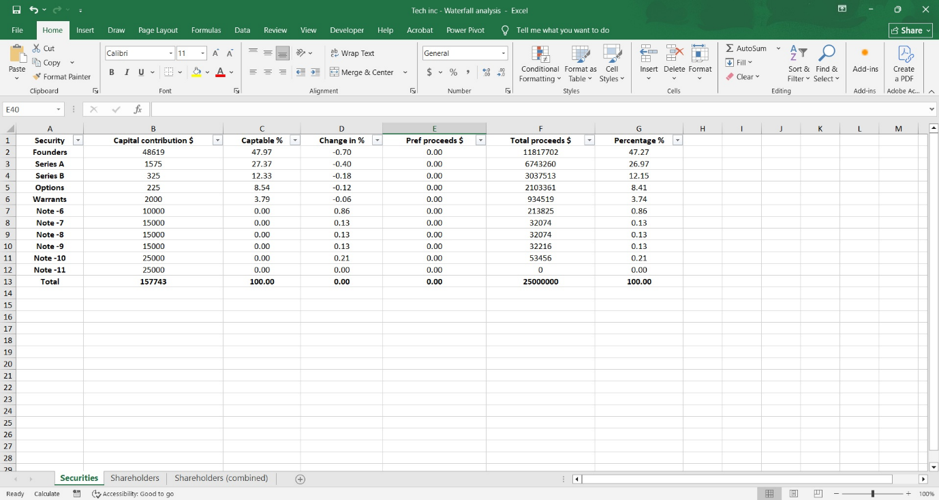Switch to Page Layout view in status bar
Viewport: 939px width, 500px height.
pos(793,494)
